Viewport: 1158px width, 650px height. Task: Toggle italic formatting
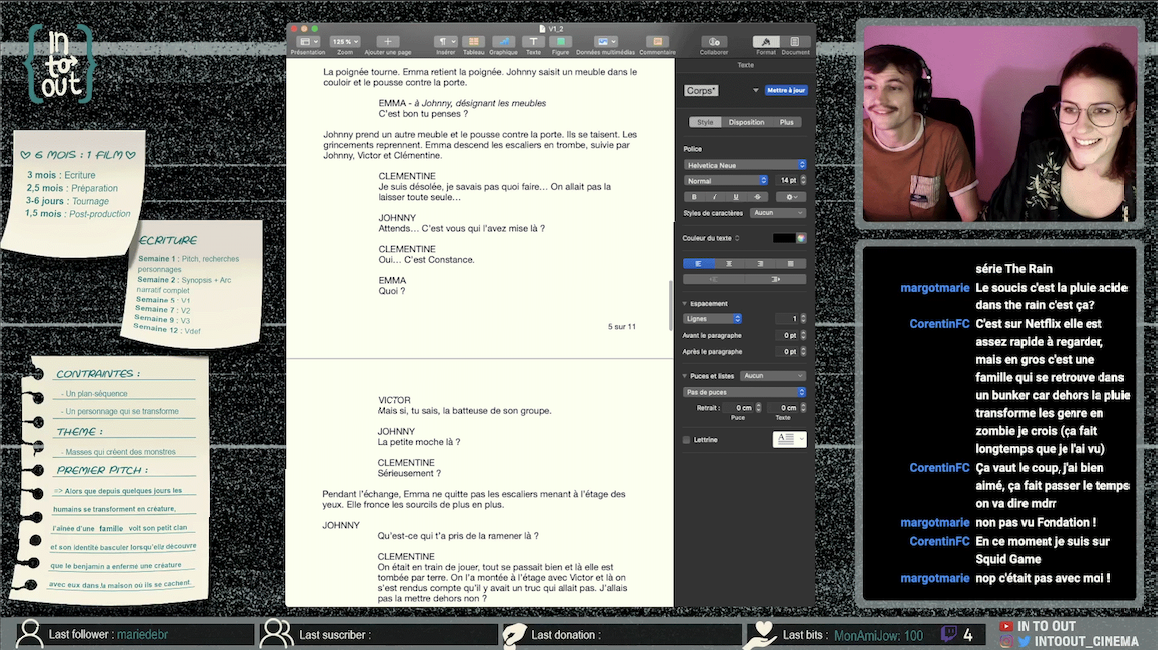[715, 197]
